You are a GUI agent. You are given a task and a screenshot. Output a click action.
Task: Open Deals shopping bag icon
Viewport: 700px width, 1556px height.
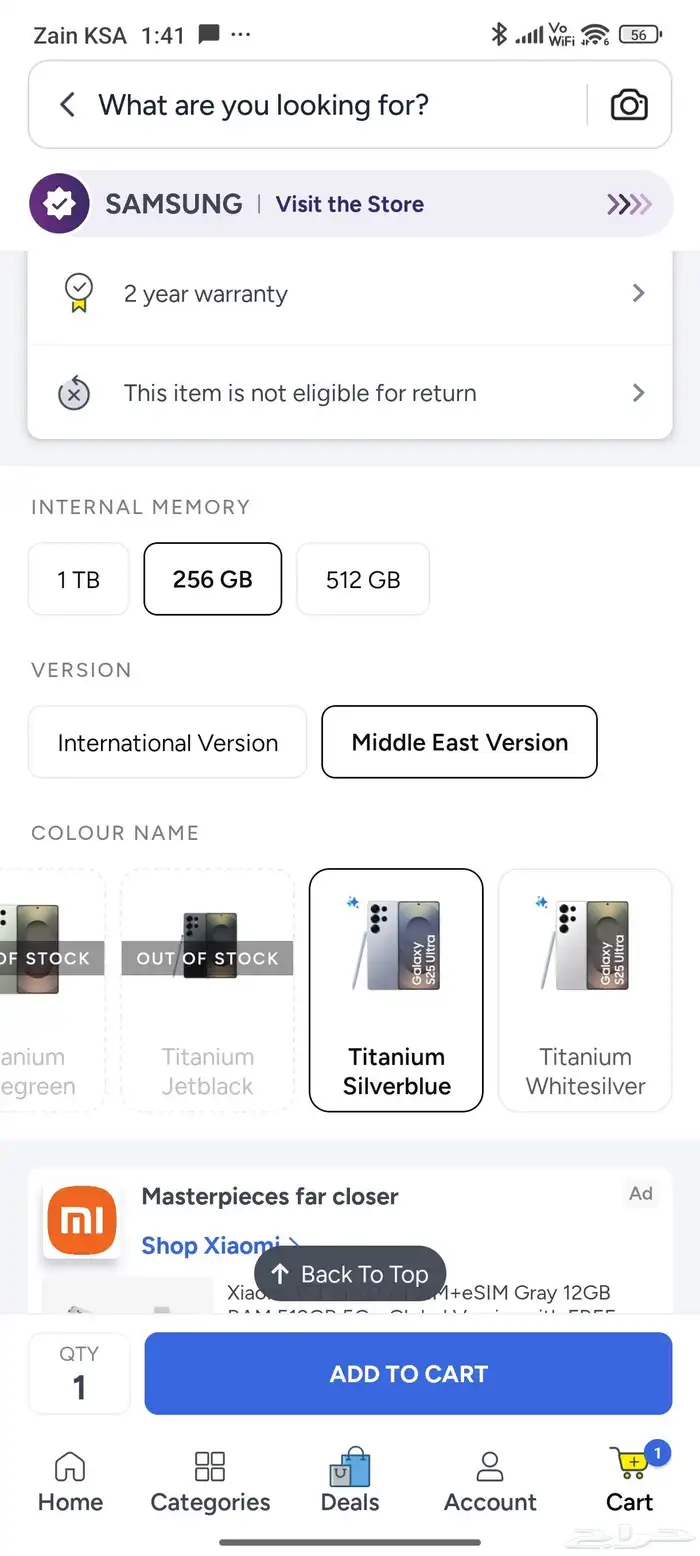point(350,1468)
